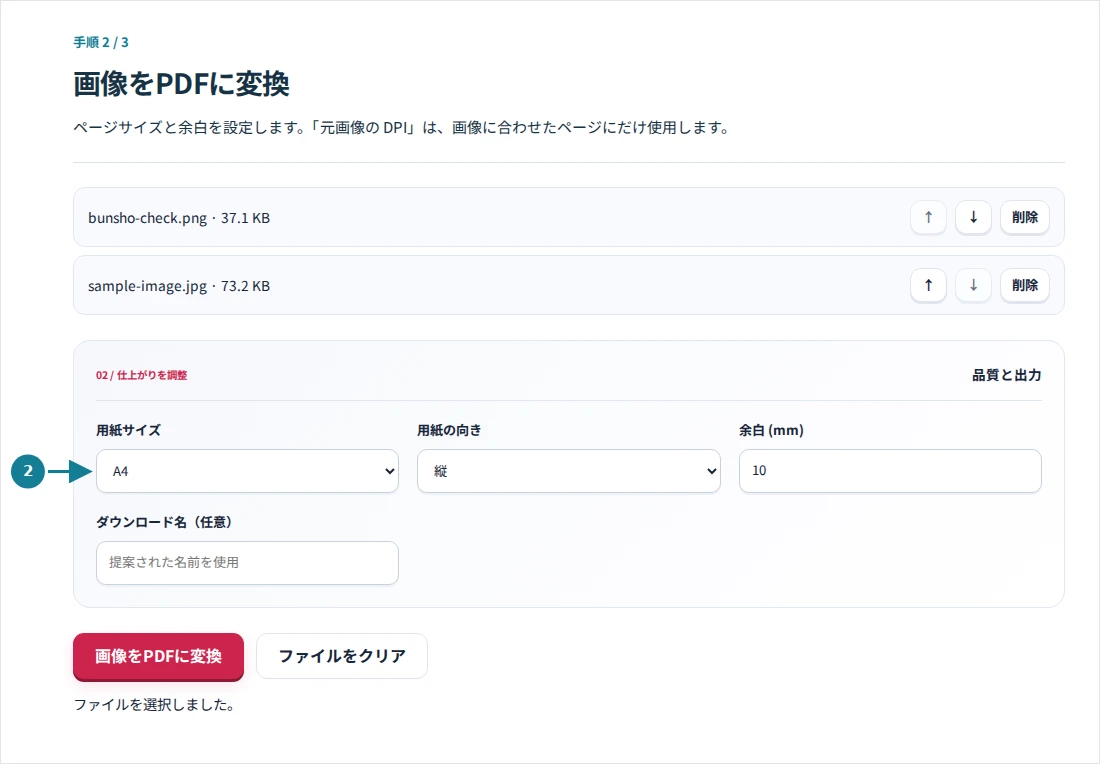
Task: Move bunsho-check.png down with arrow icon
Action: click(x=973, y=217)
